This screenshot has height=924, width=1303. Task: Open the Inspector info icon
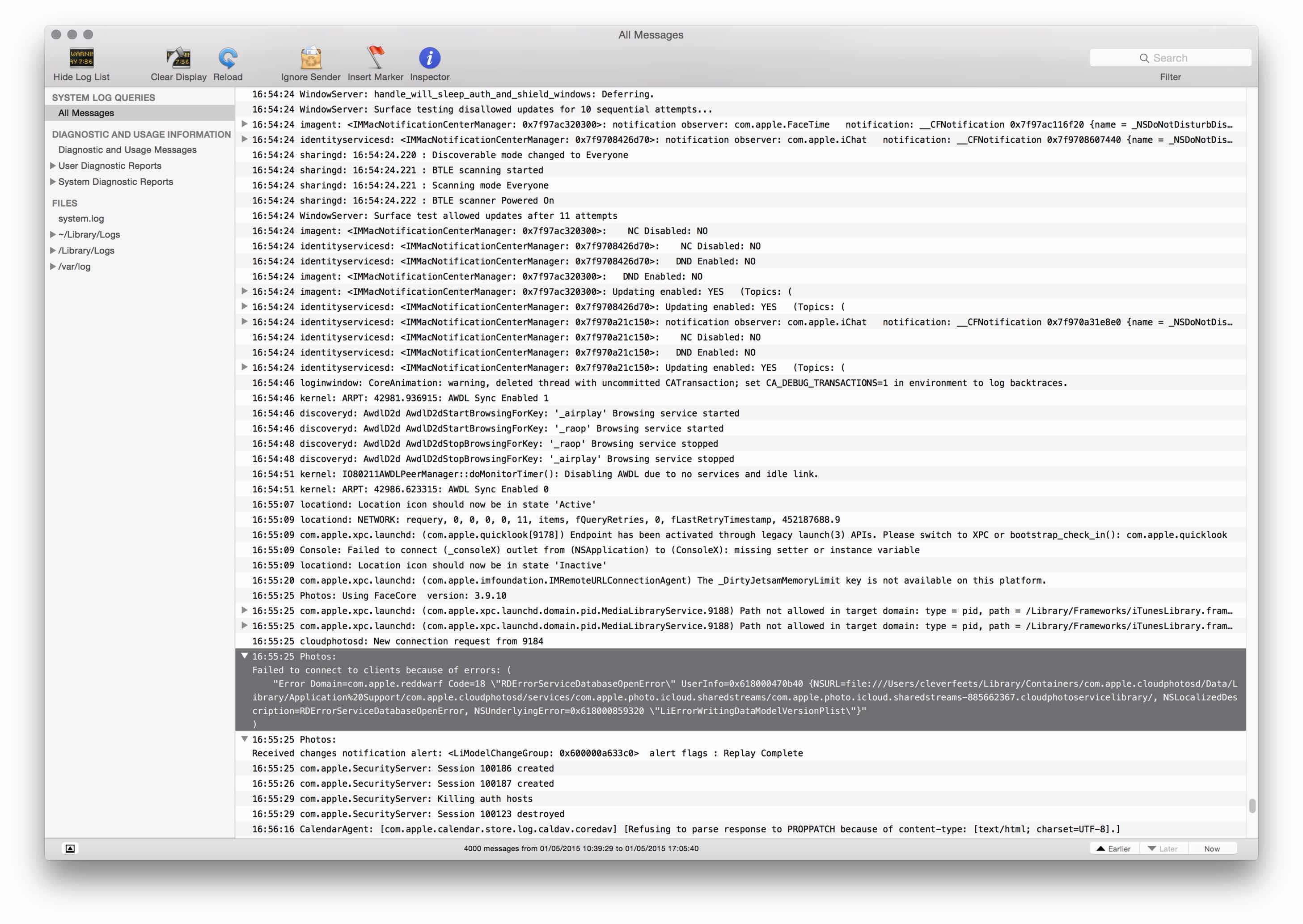429,58
